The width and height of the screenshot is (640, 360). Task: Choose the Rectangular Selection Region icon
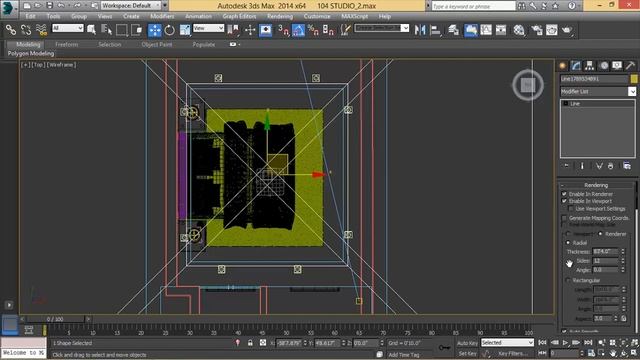tap(122, 30)
